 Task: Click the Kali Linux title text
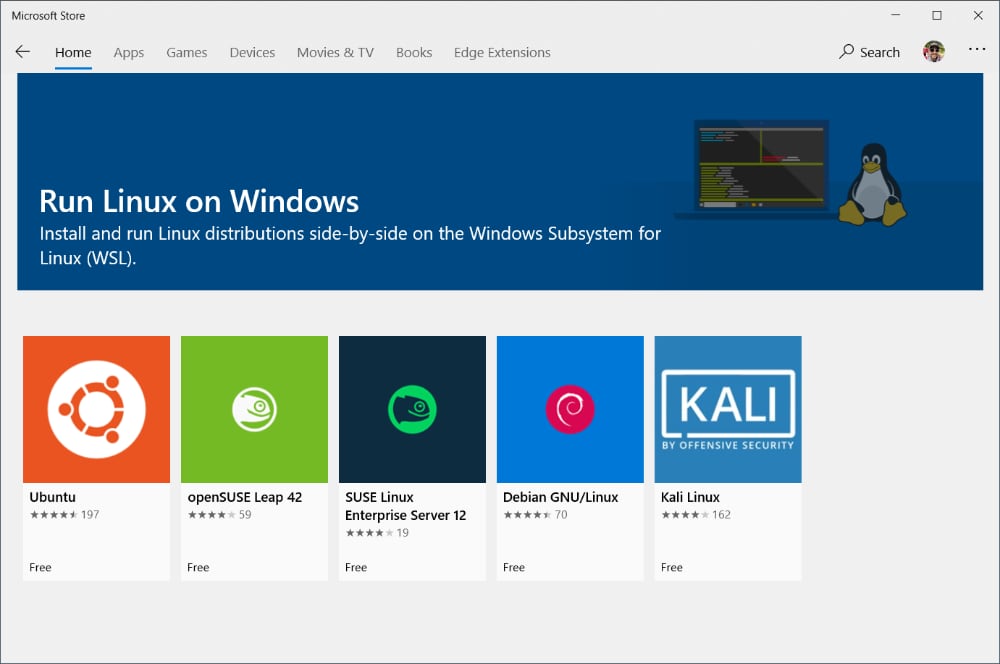690,497
